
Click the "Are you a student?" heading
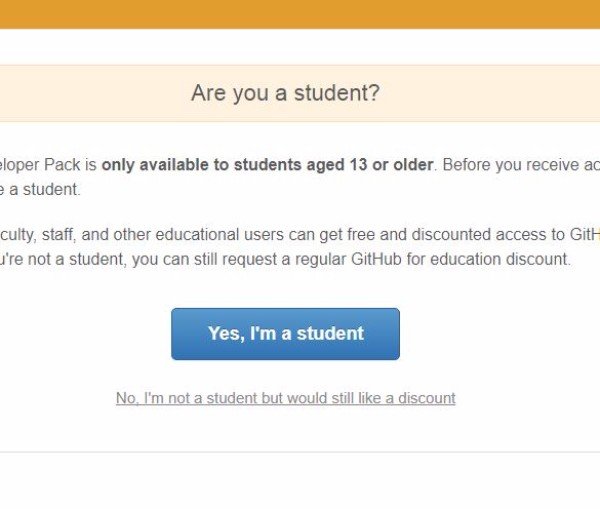pos(285,94)
